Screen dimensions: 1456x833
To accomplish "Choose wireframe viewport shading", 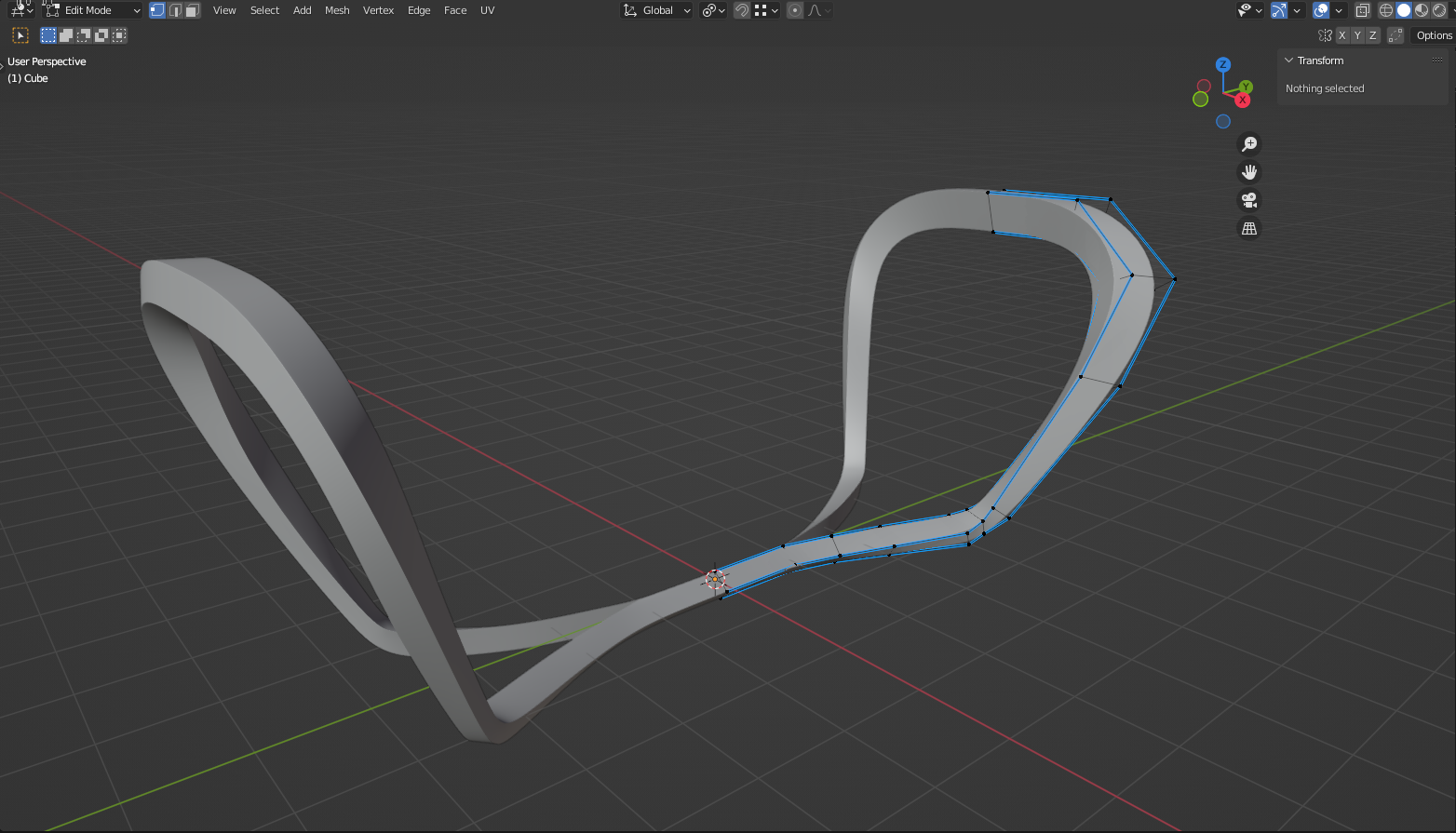I will pos(1386,10).
